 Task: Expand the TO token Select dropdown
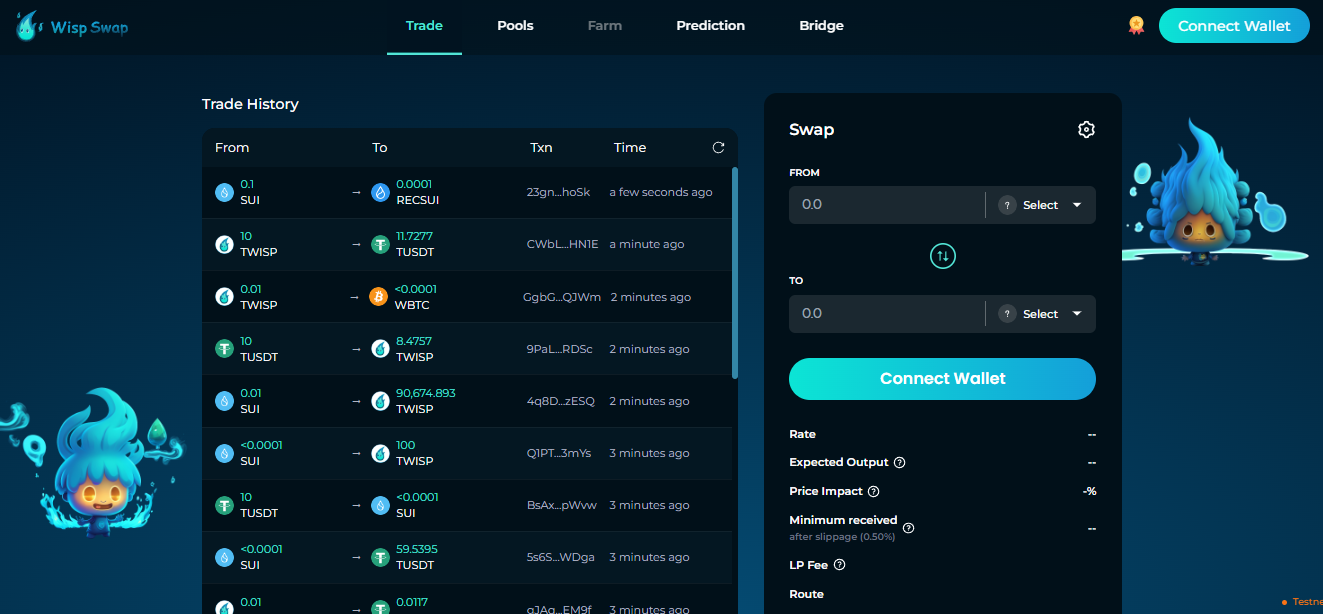click(1041, 314)
